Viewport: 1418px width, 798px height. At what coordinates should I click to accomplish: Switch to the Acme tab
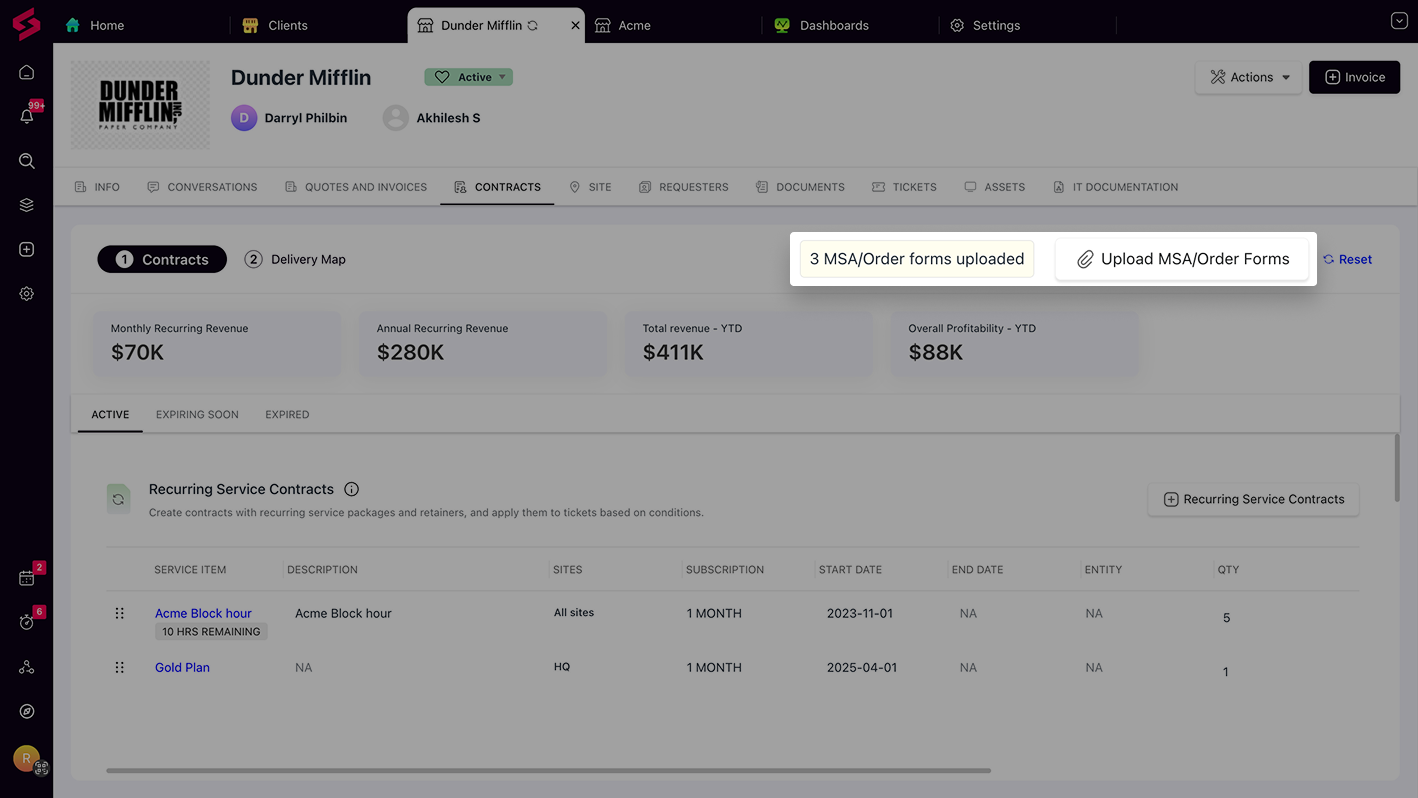(623, 25)
